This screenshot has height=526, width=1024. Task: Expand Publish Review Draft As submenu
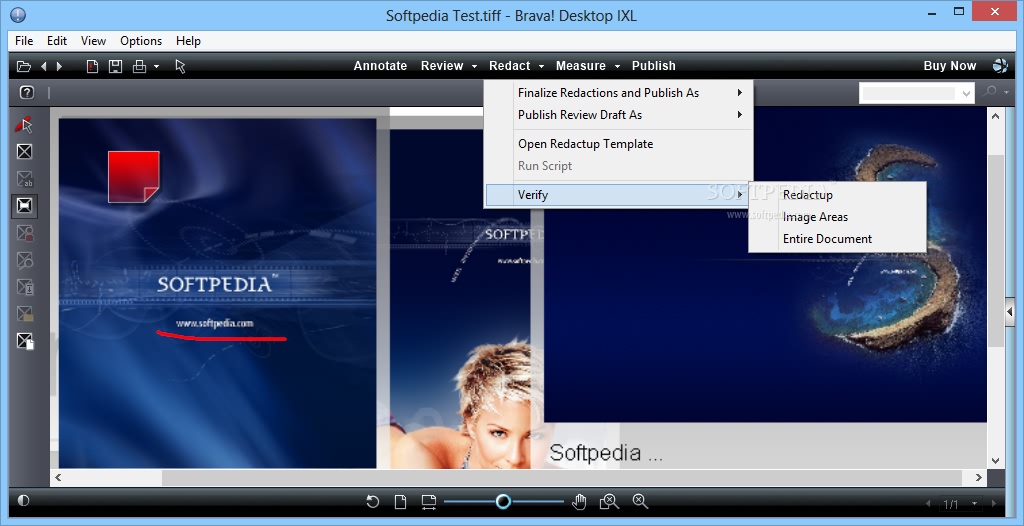618,115
